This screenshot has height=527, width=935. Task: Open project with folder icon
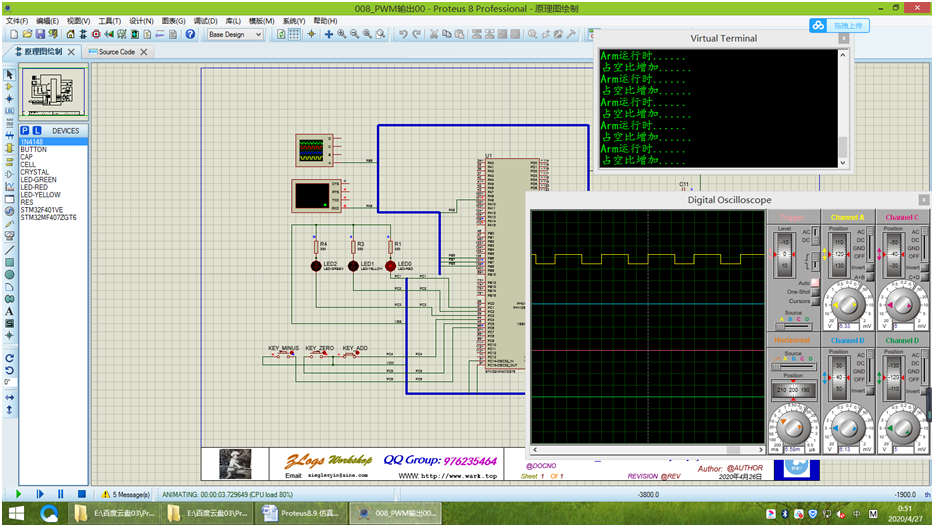pyautogui.click(x=27, y=35)
